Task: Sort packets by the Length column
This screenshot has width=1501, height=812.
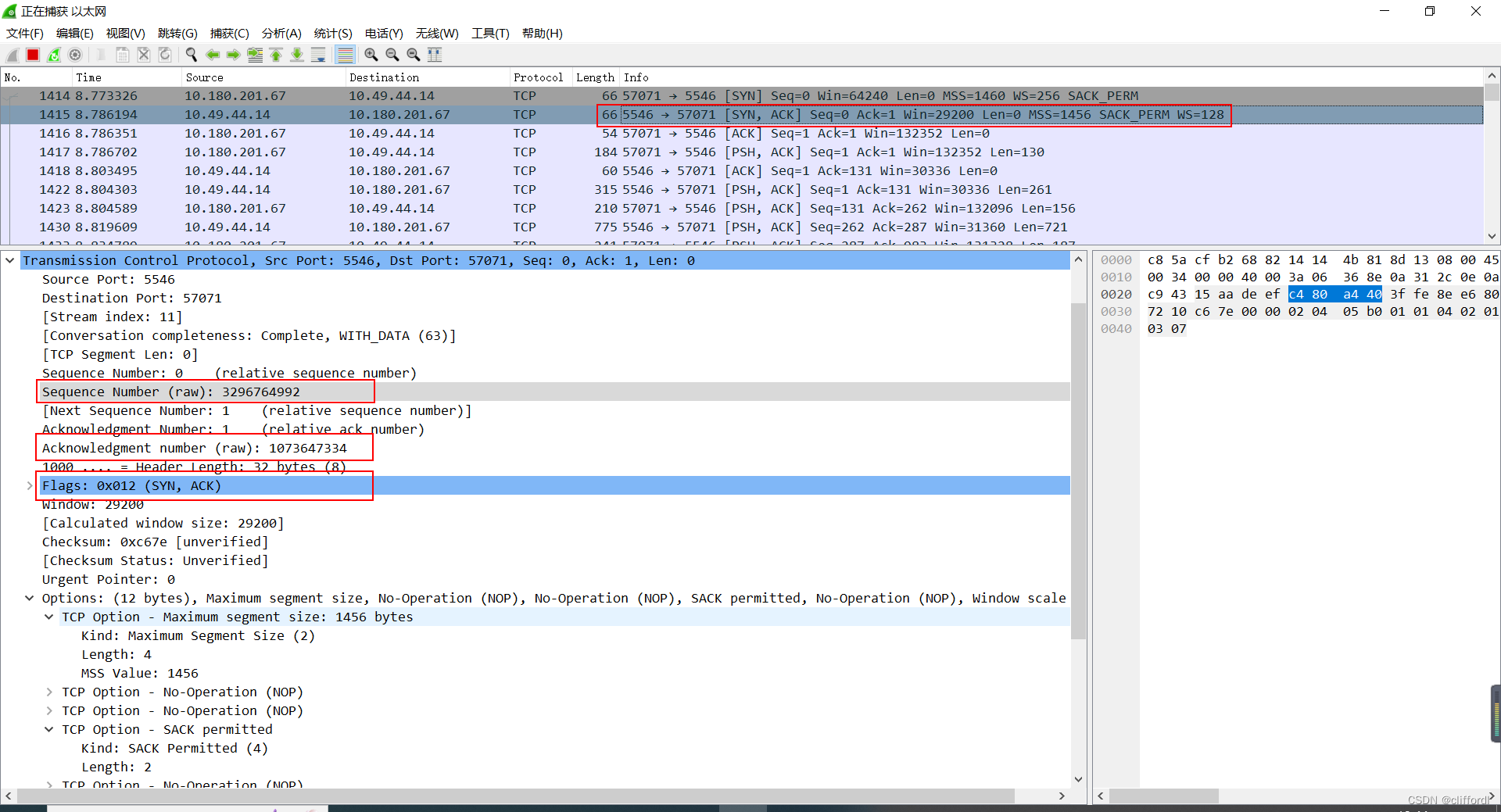Action: click(x=596, y=77)
